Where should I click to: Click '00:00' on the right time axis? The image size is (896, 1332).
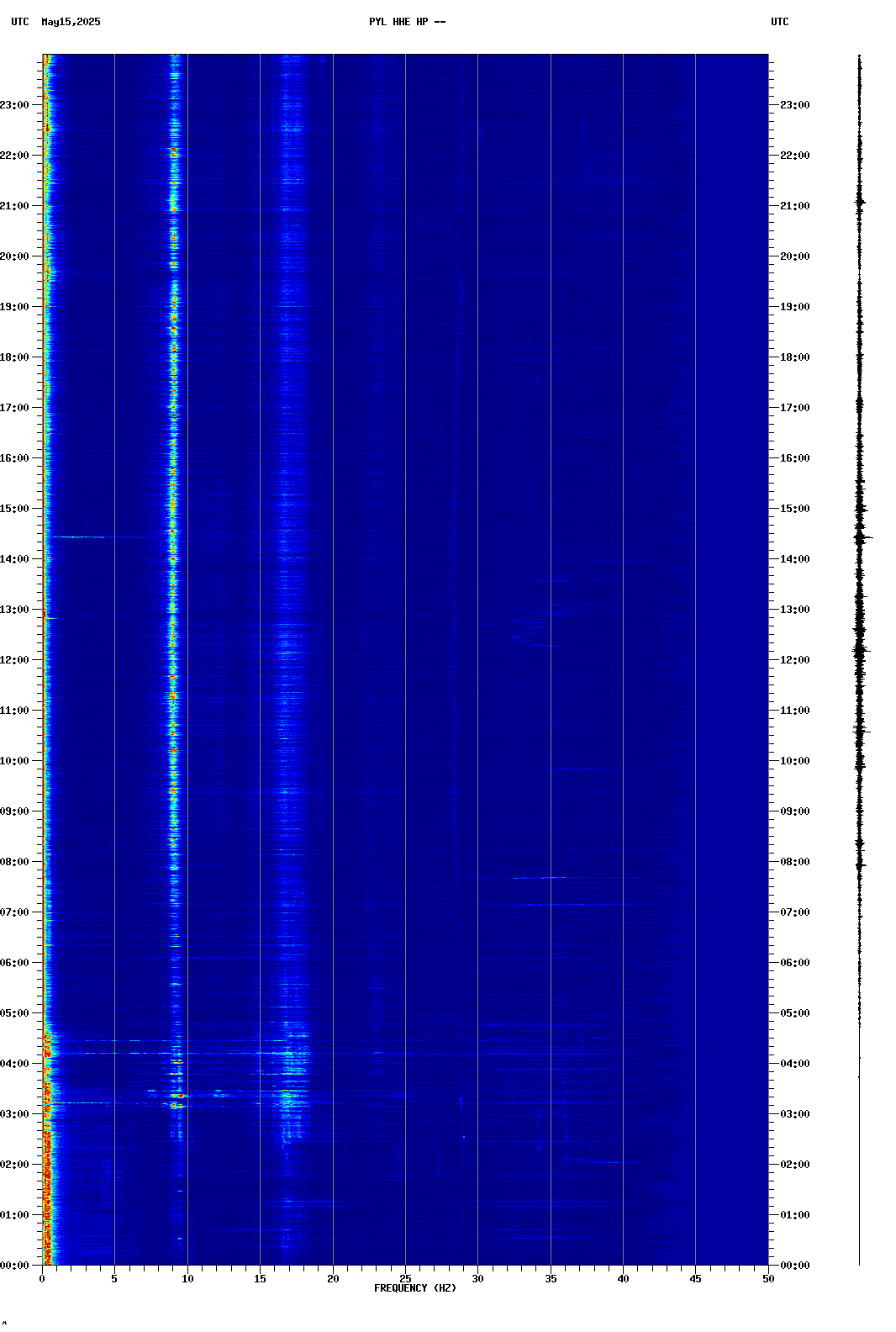795,1266
